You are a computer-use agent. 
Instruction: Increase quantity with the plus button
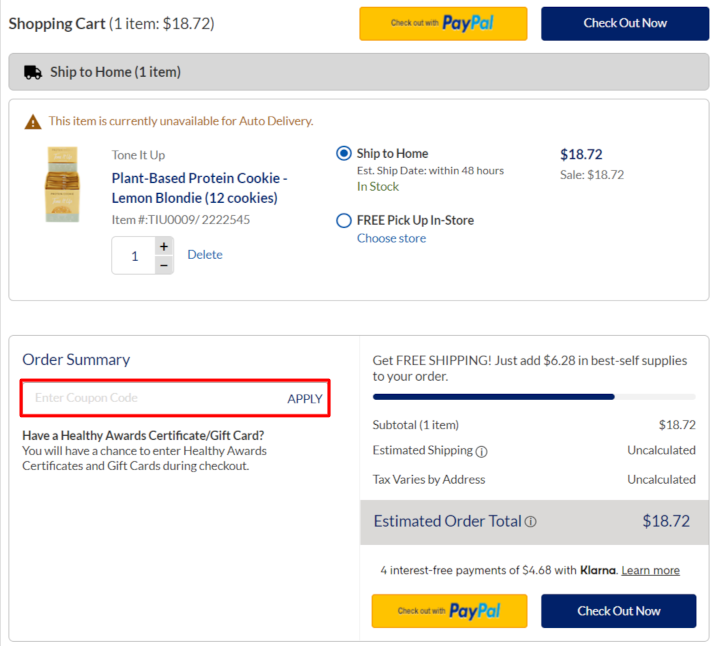(x=164, y=246)
